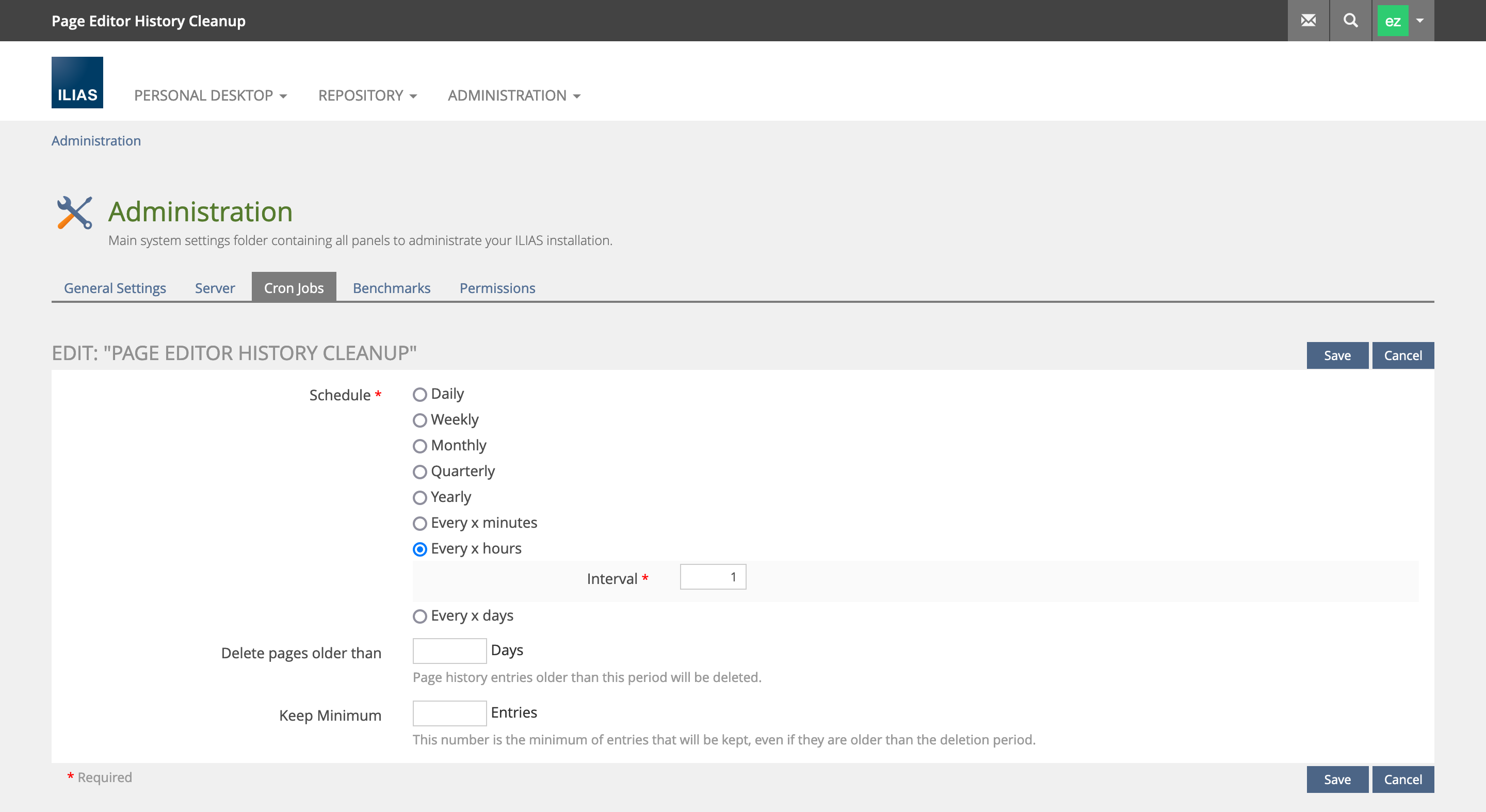Open the Benchmarks tab

[x=391, y=288]
